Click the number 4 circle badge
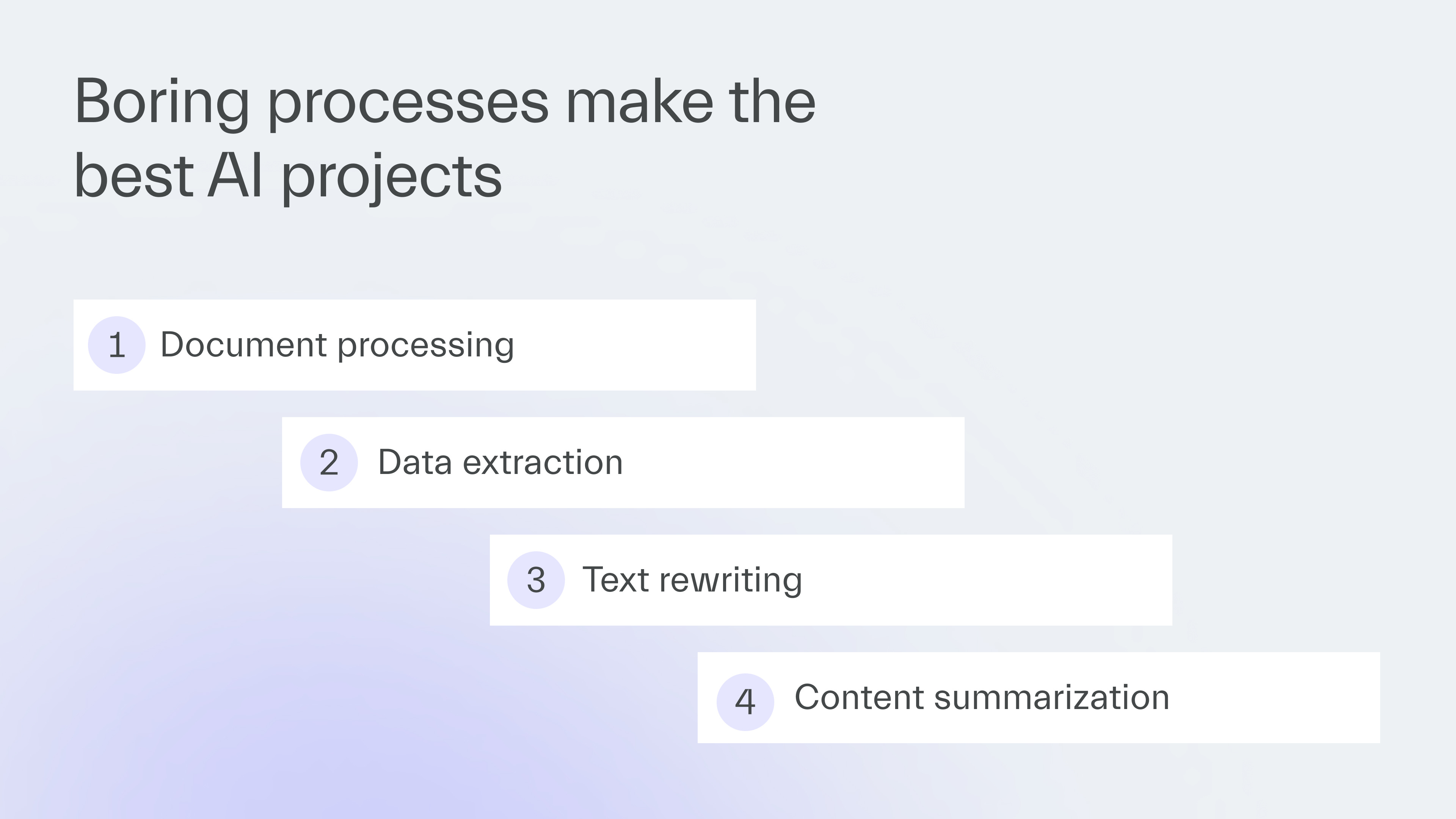 pos(745,702)
